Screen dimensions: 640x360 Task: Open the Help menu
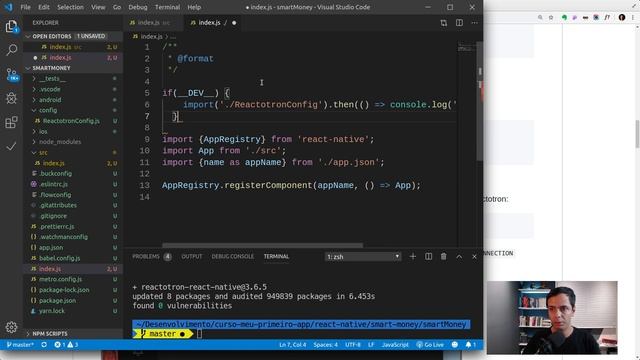tap(194, 7)
